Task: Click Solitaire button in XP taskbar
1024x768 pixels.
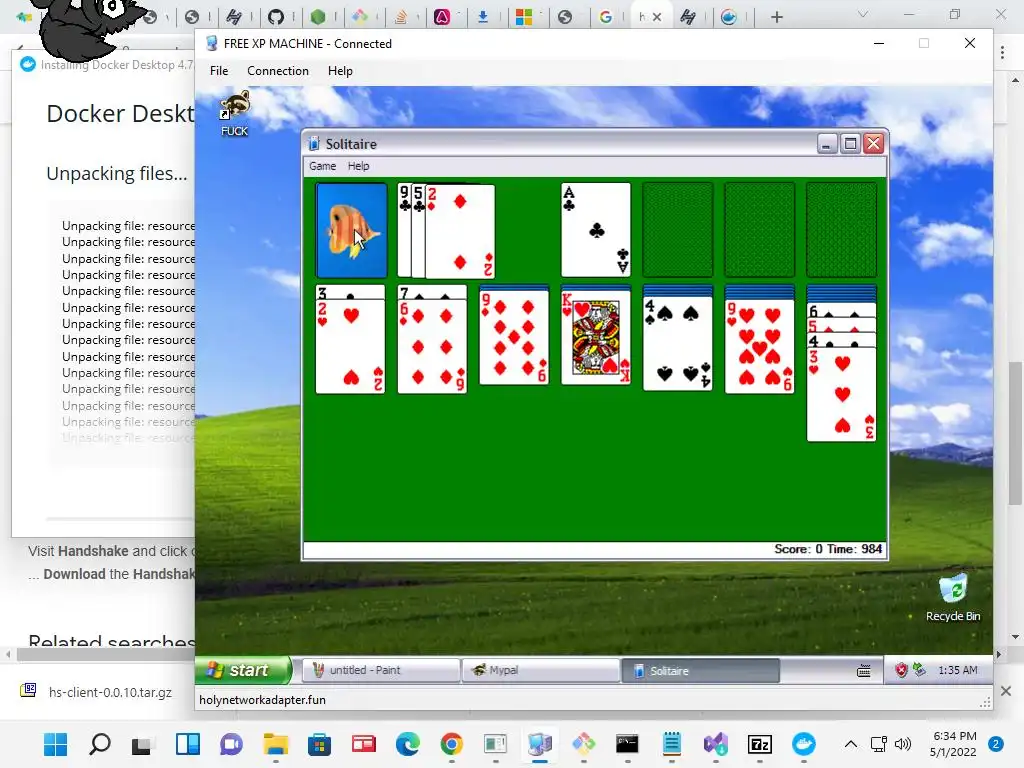Action: [x=700, y=670]
